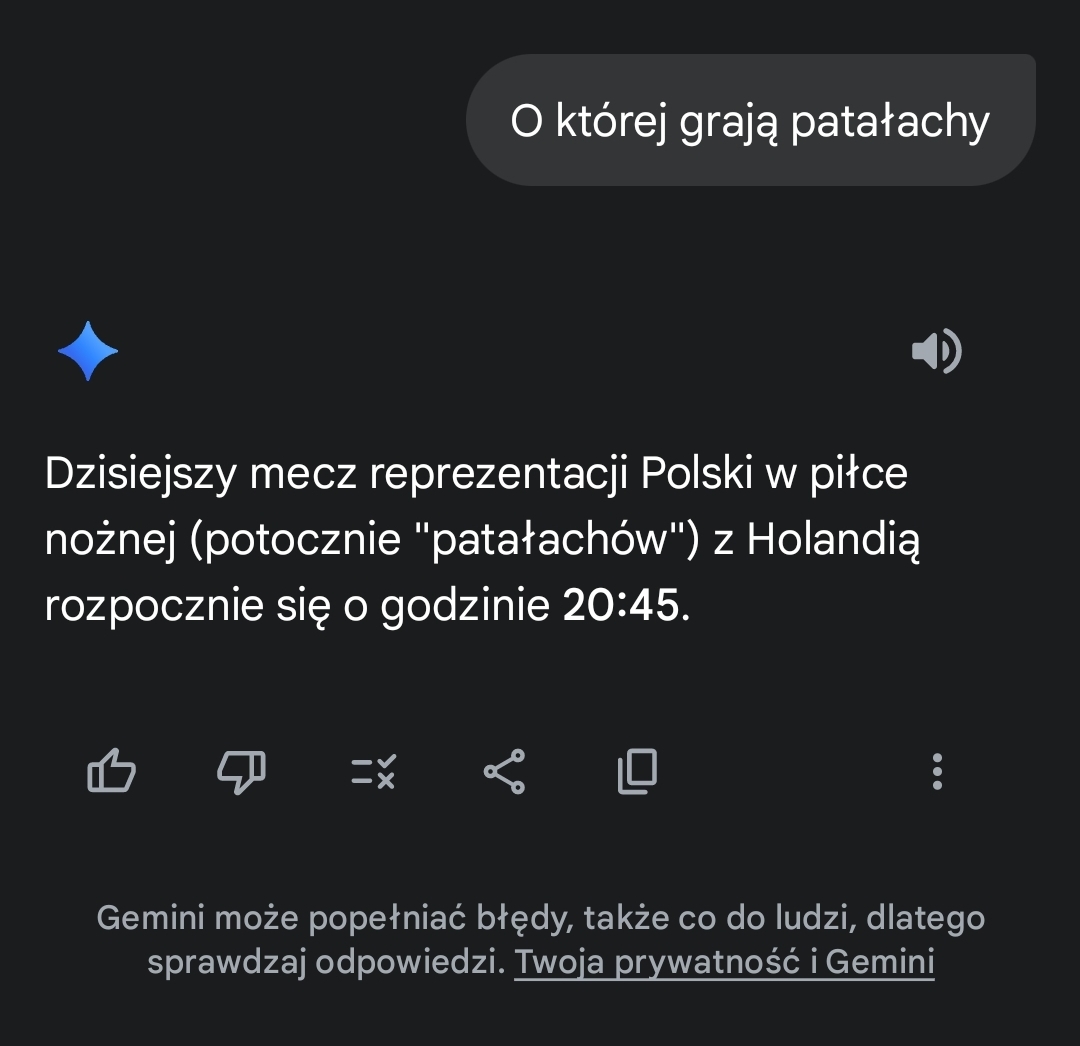Open the modify response options icon

[x=373, y=771]
